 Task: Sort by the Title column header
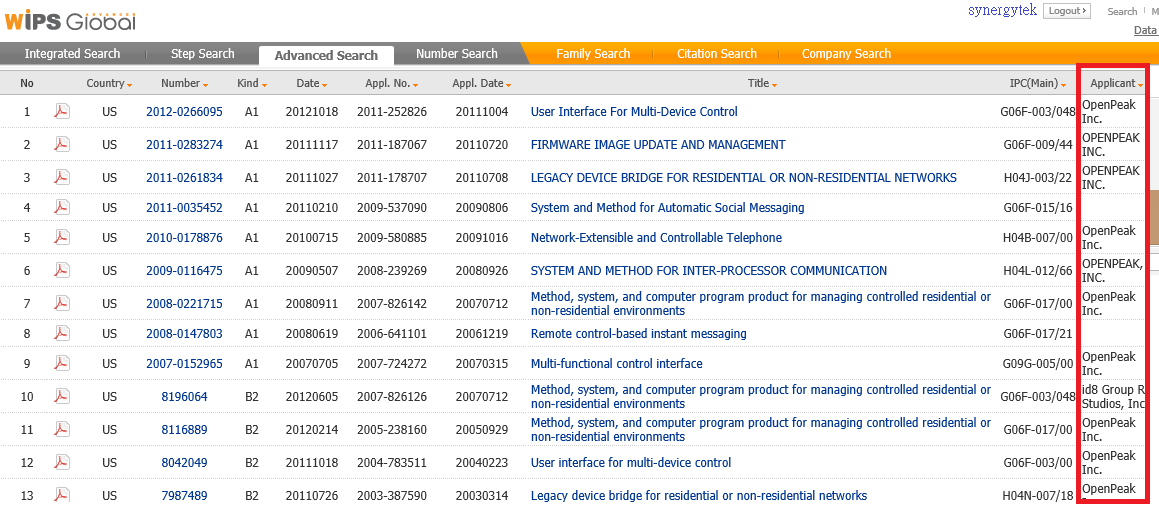(x=762, y=84)
